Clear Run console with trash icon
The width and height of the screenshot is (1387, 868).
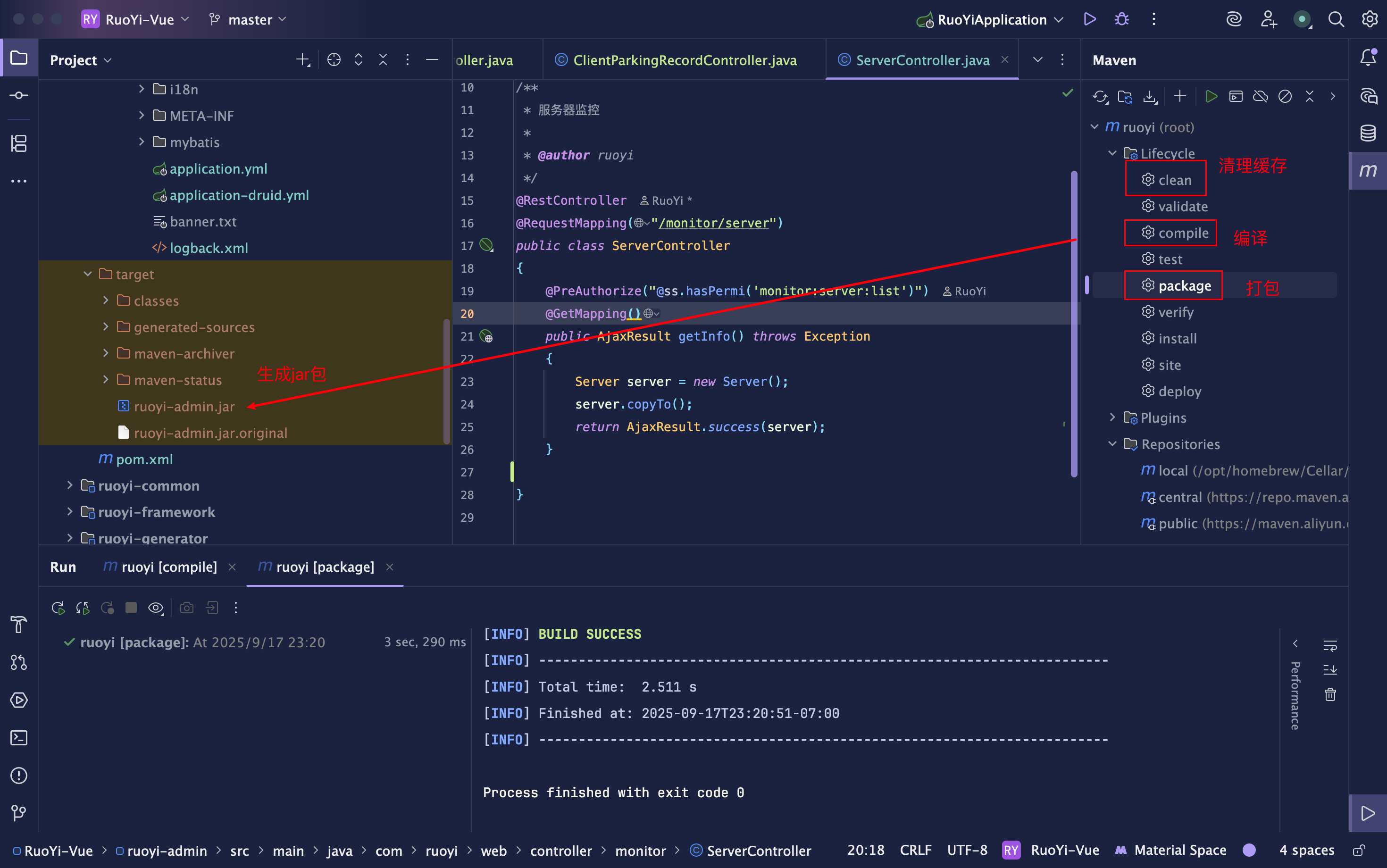click(x=1330, y=694)
